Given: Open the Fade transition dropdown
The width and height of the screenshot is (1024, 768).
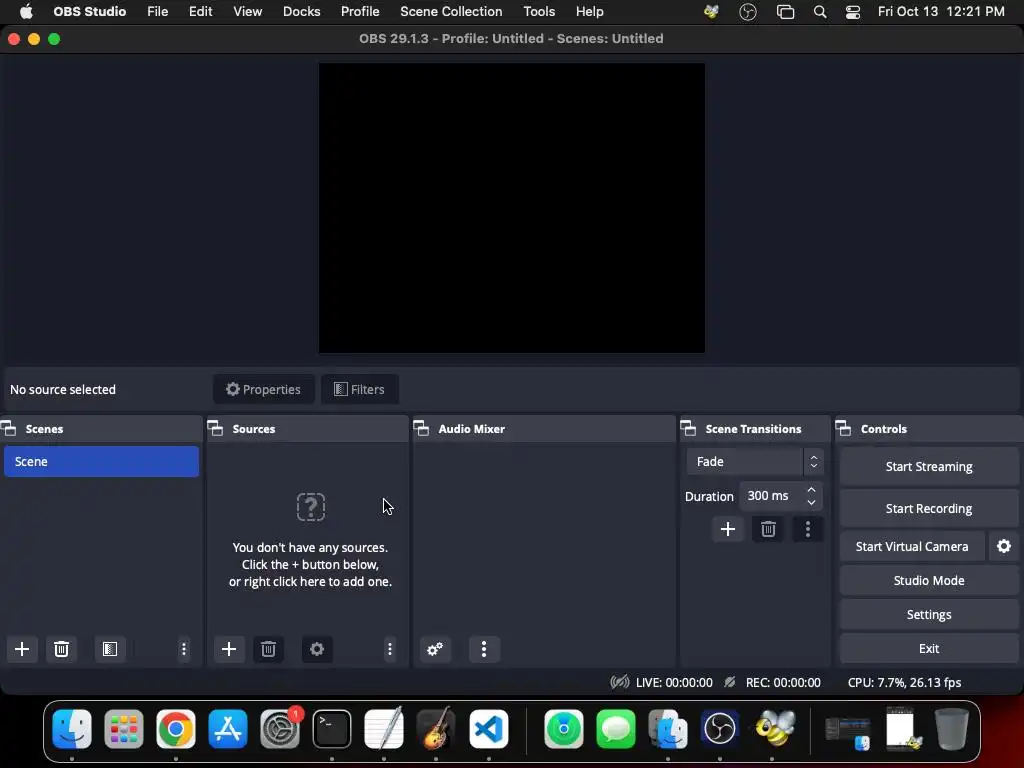Looking at the screenshot, I should (755, 462).
